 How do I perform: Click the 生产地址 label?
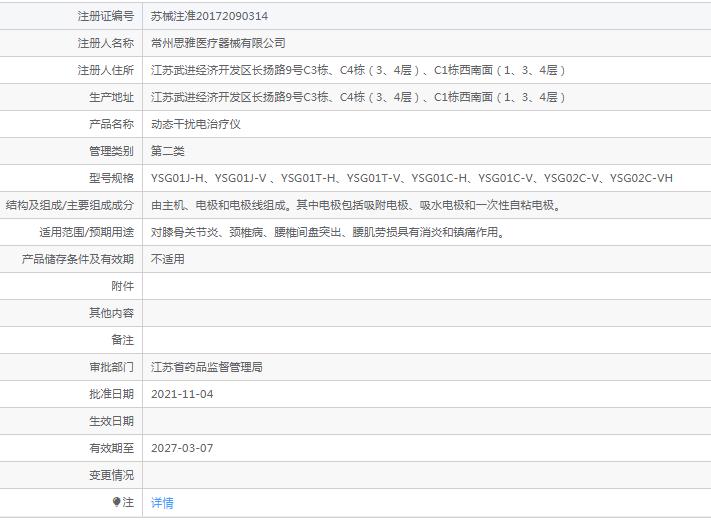(x=112, y=97)
